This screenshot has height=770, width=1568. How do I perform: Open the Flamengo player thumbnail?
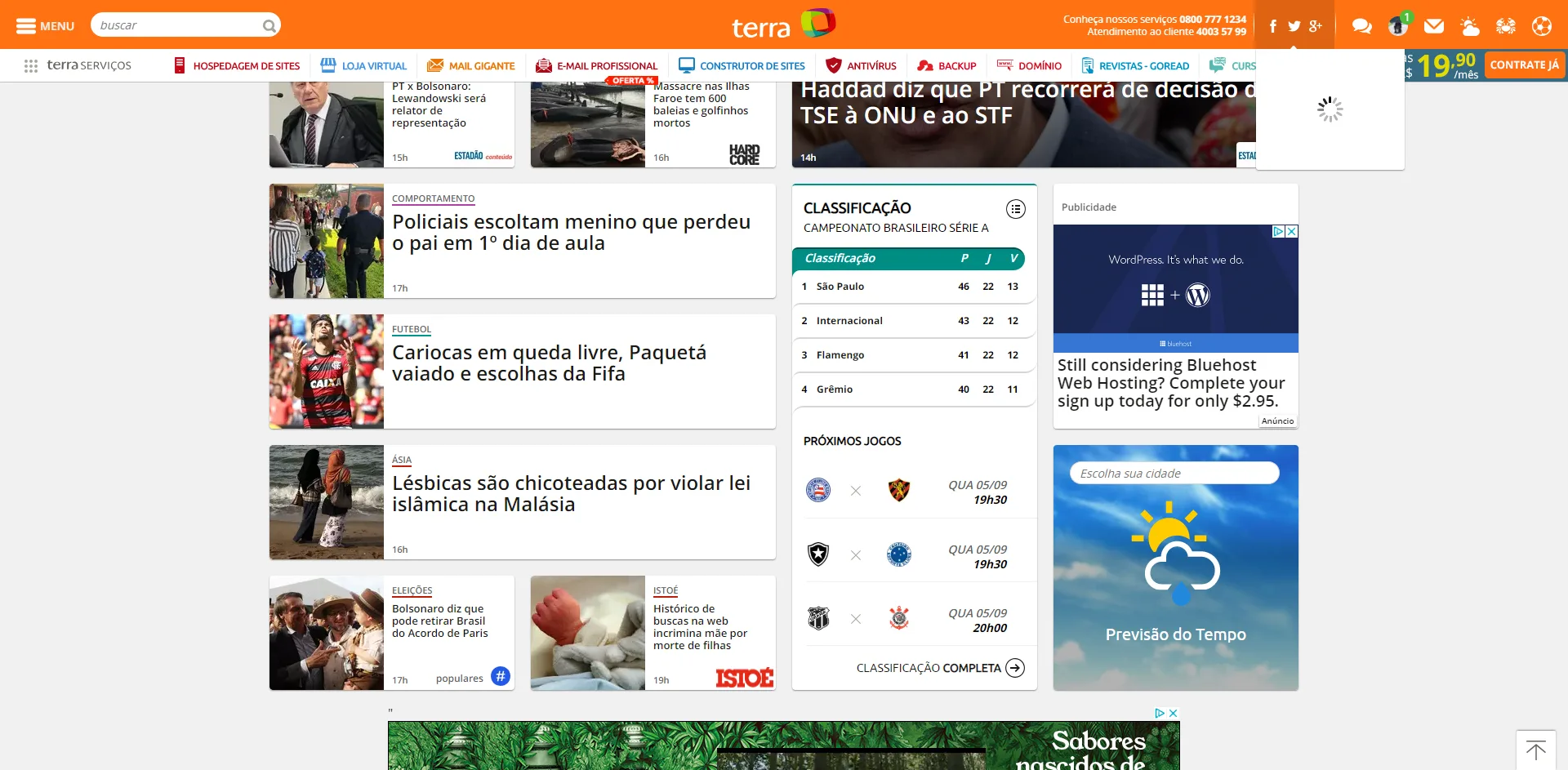[327, 372]
